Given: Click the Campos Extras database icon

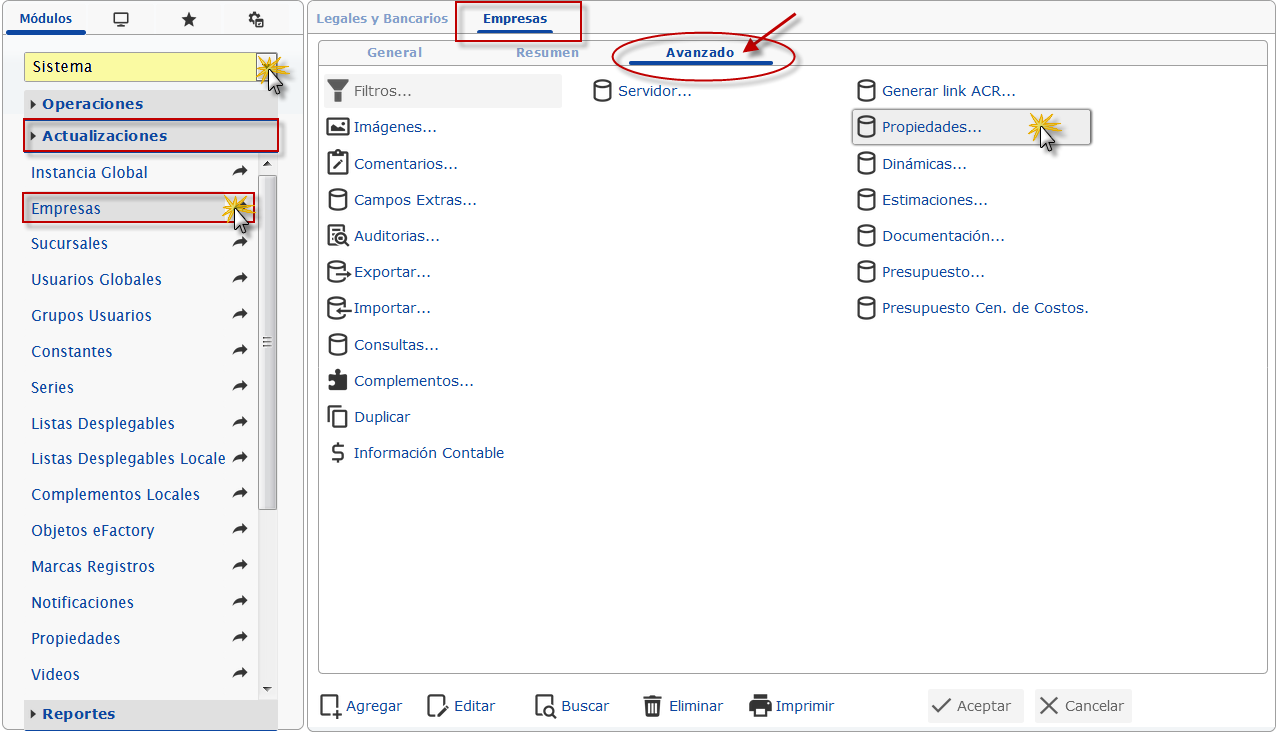Looking at the screenshot, I should tap(338, 200).
